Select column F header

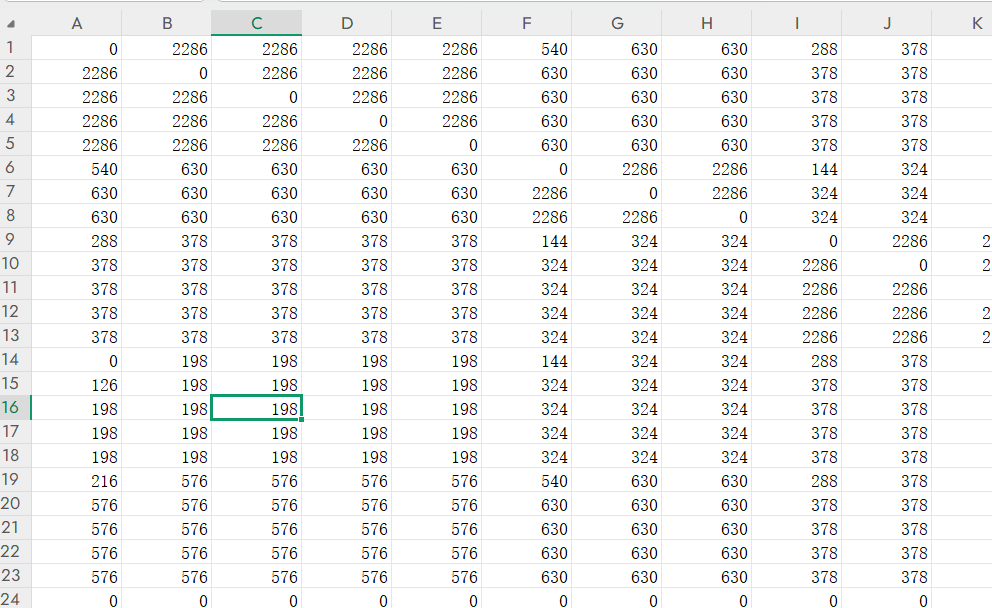(526, 24)
